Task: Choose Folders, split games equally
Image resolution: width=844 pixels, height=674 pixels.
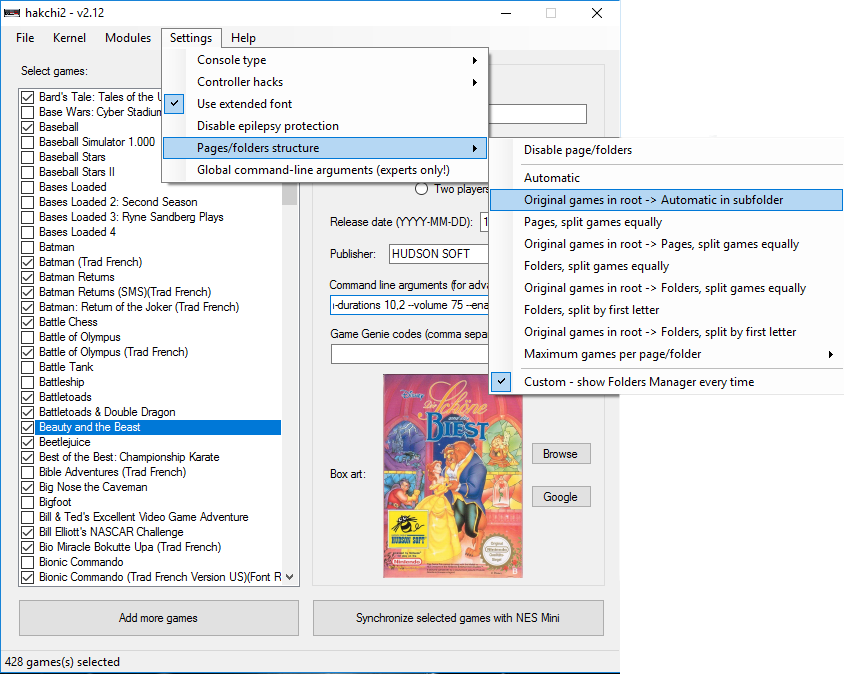Action: click(x=666, y=266)
